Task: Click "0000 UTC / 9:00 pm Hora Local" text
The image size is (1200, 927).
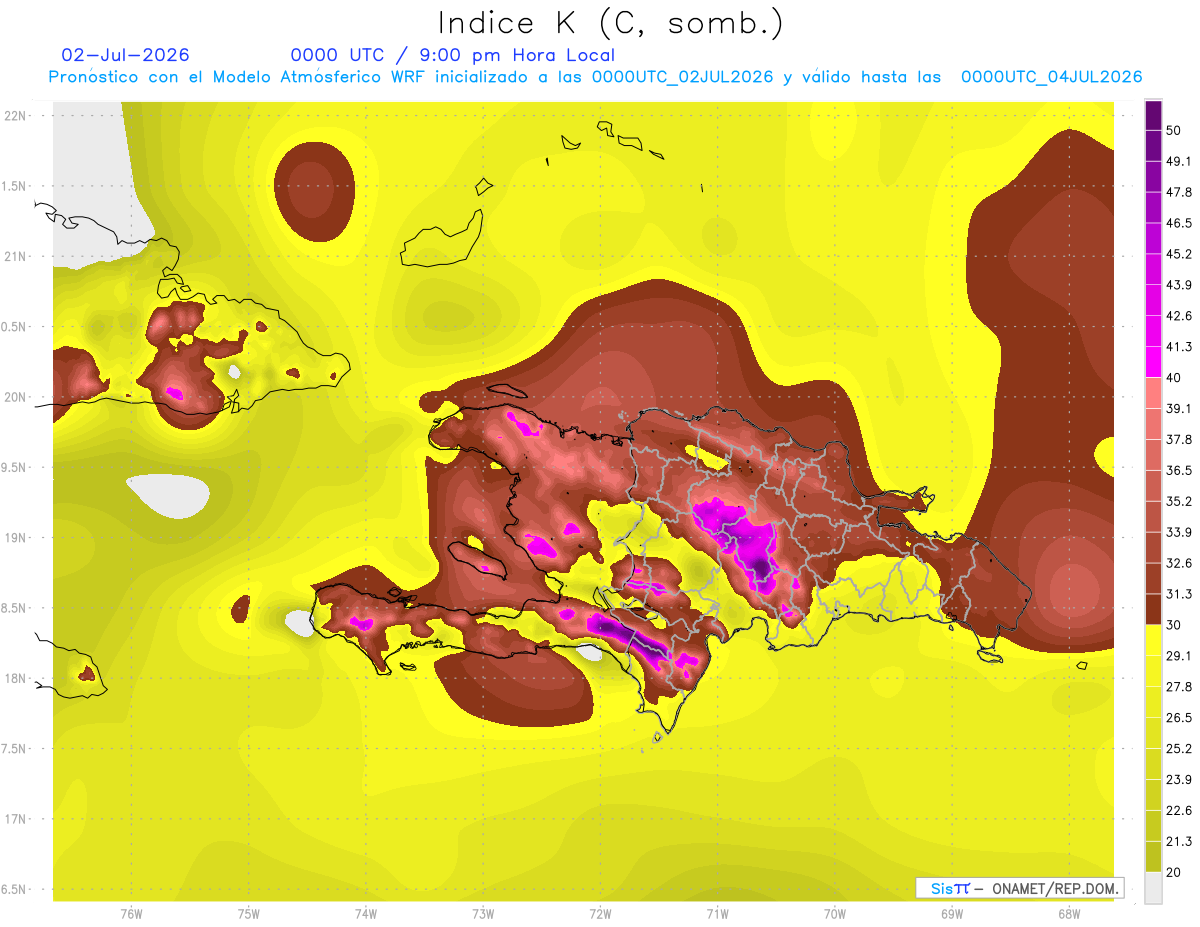Action: [452, 55]
